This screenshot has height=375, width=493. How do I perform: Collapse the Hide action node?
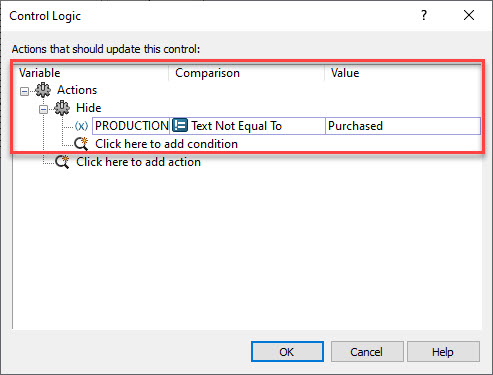(43, 109)
